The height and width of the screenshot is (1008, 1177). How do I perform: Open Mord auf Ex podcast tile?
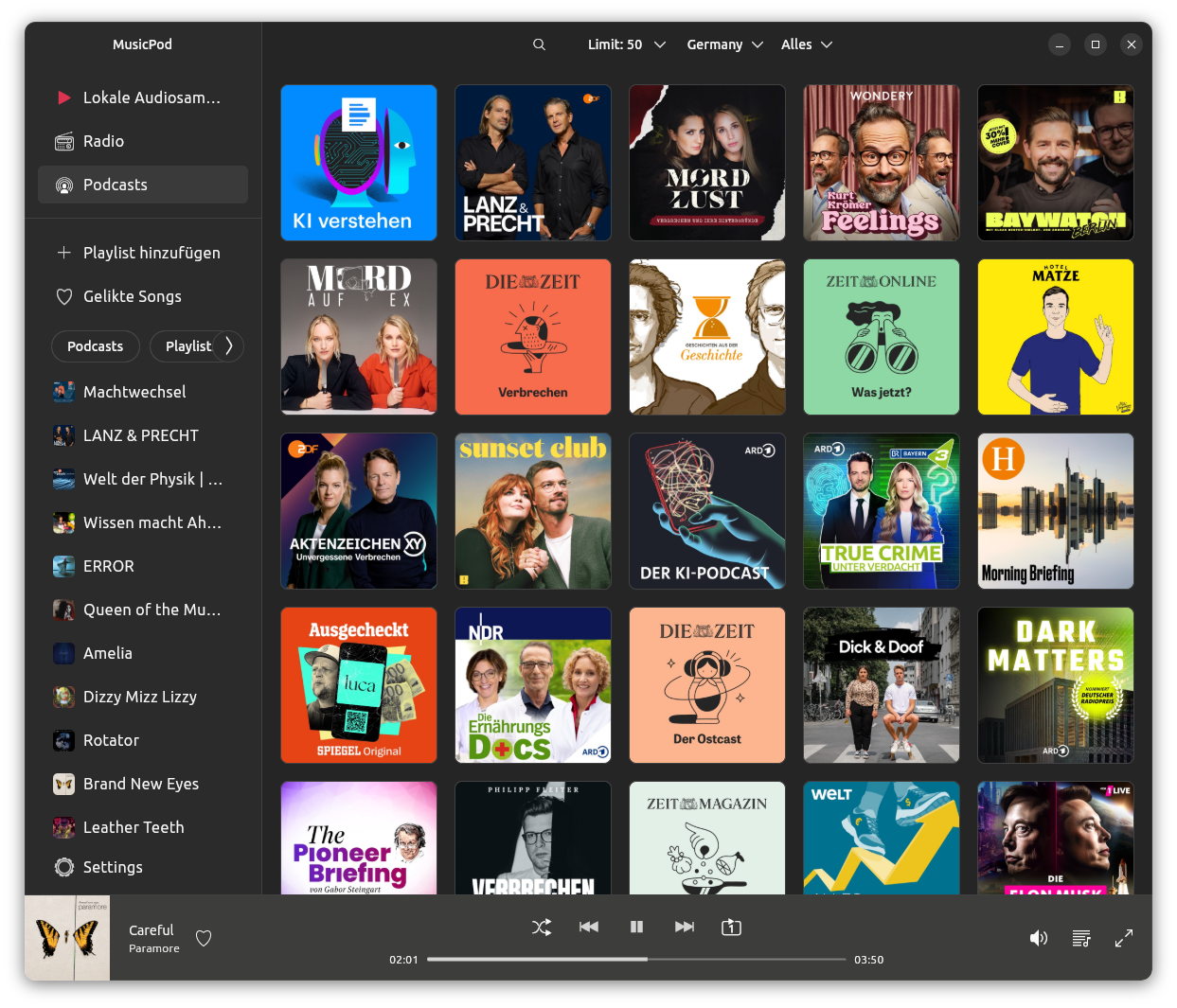click(359, 337)
